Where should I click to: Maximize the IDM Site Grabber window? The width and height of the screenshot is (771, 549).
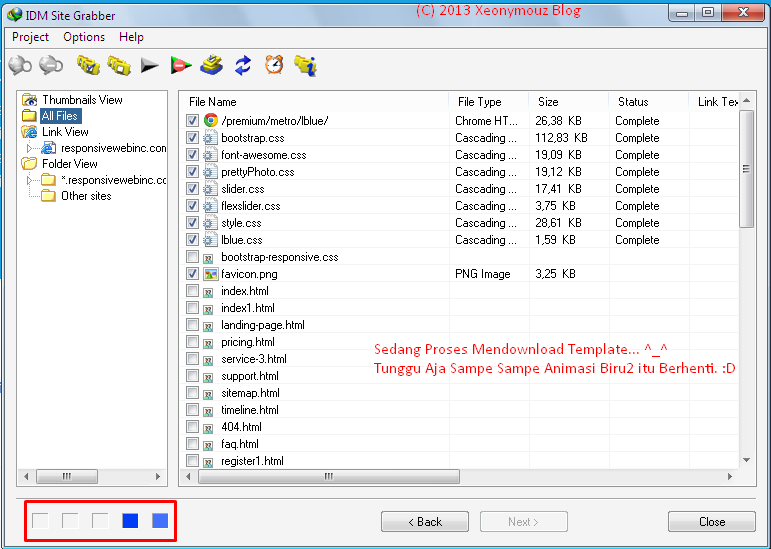(708, 12)
